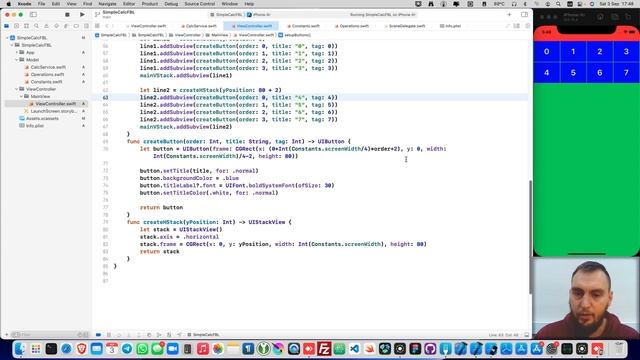Open the Test navigator icon

point(56,26)
